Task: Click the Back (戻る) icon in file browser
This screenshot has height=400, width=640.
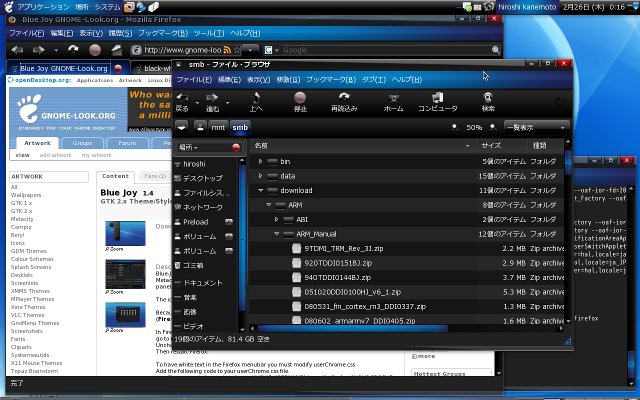Action: click(x=183, y=99)
